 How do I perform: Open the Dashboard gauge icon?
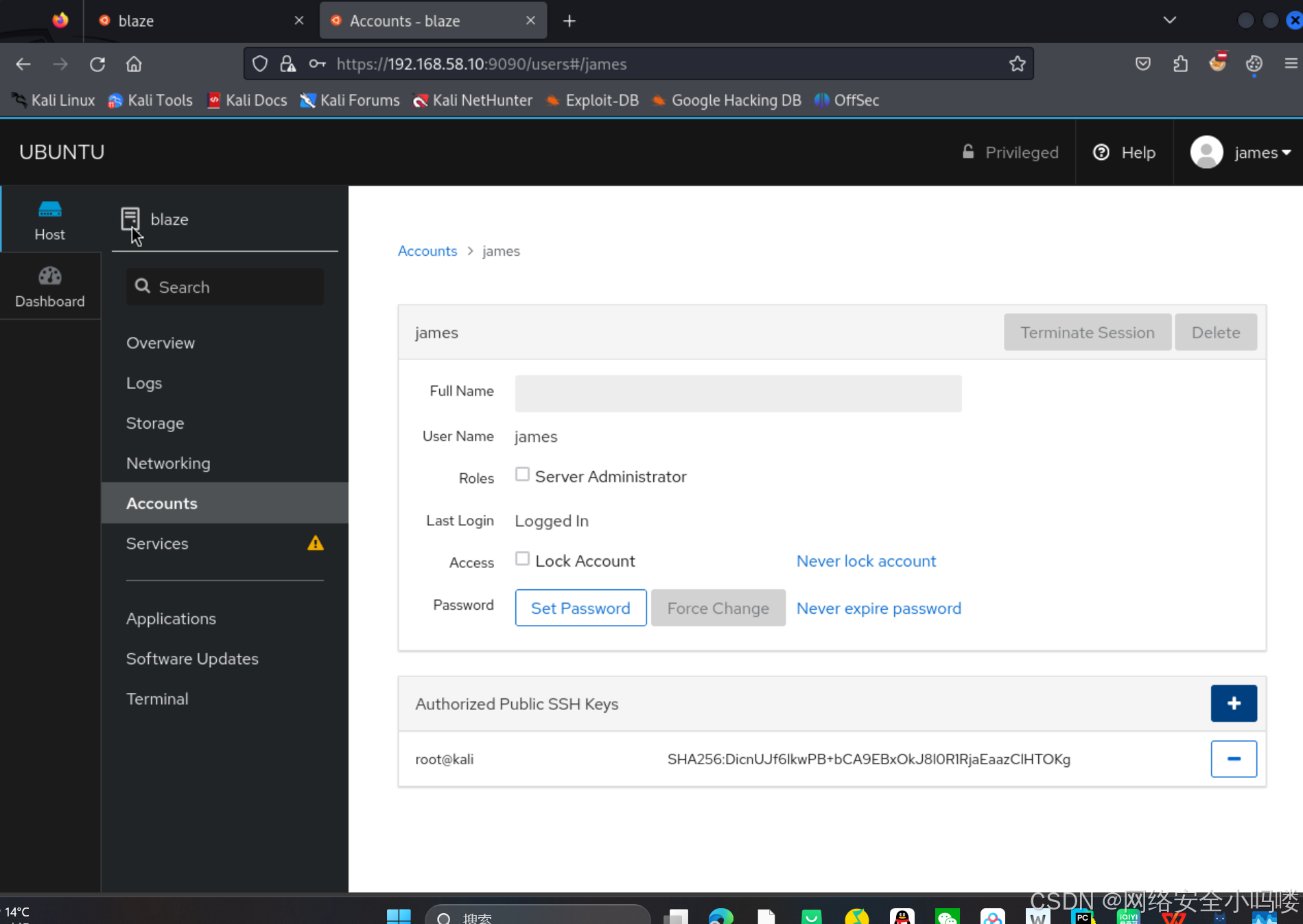point(50,276)
